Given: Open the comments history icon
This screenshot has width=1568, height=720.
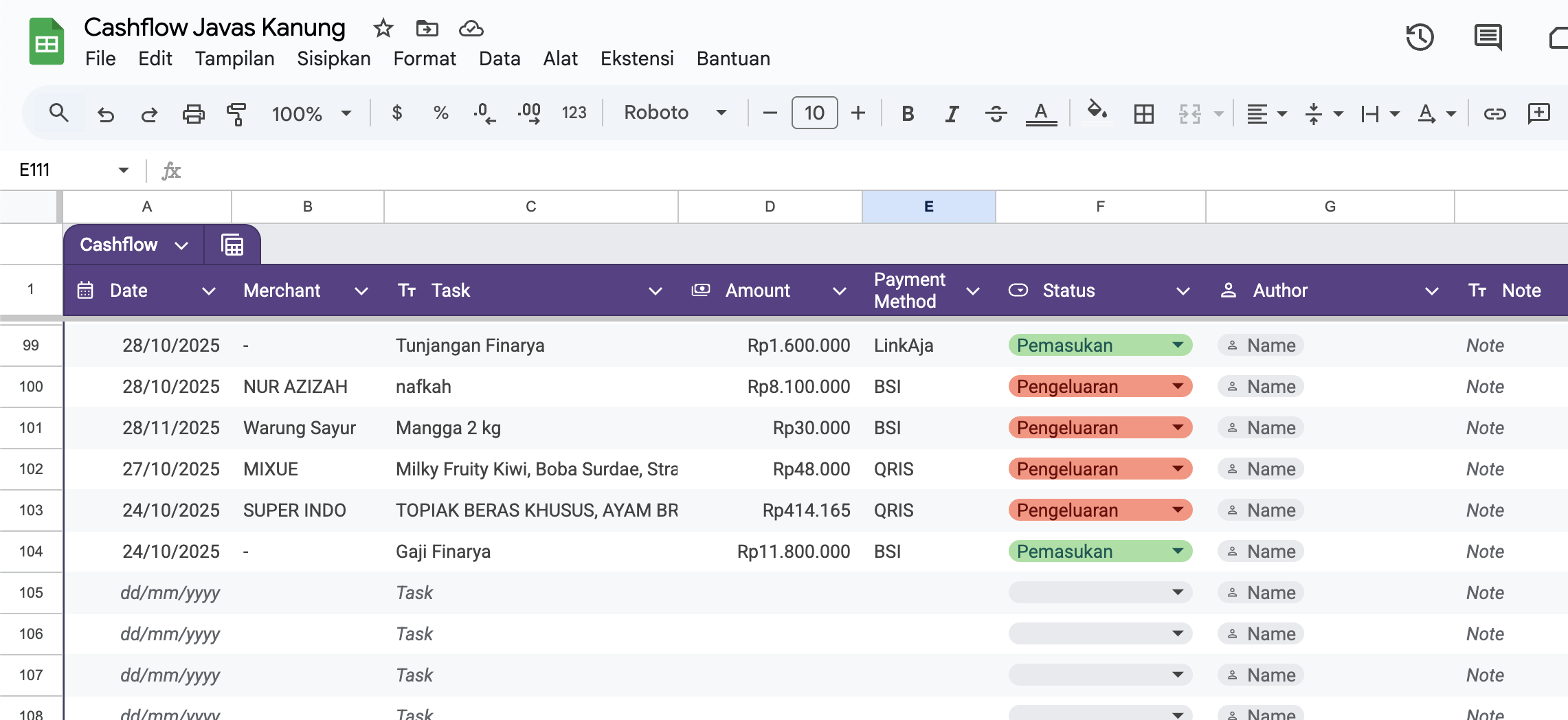Looking at the screenshot, I should [1488, 37].
